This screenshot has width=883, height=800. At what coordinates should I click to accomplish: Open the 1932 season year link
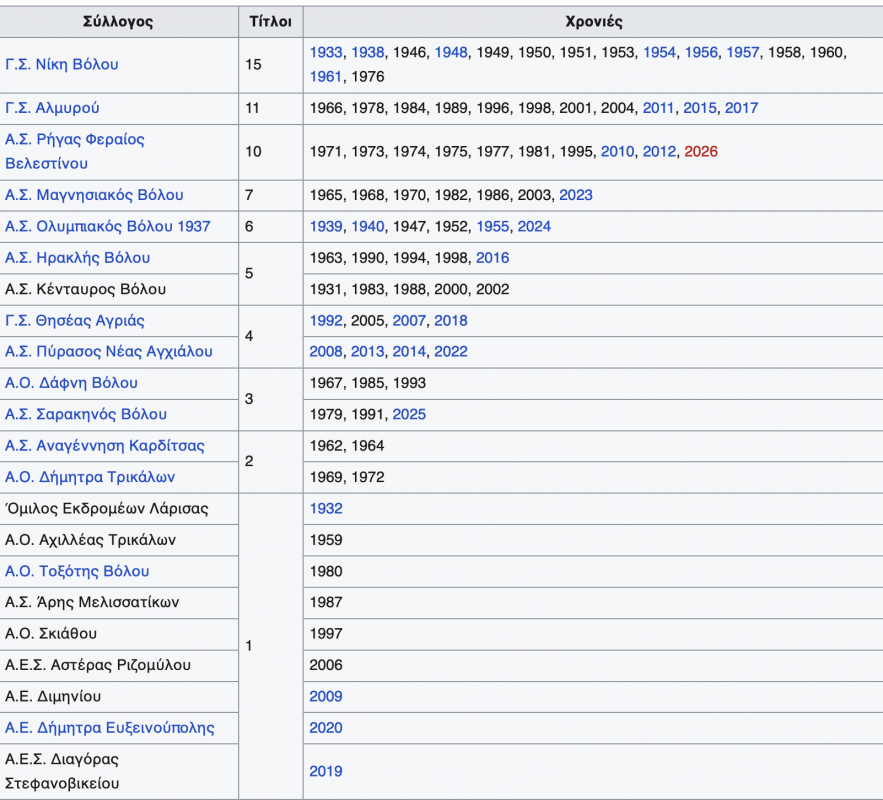pos(326,509)
